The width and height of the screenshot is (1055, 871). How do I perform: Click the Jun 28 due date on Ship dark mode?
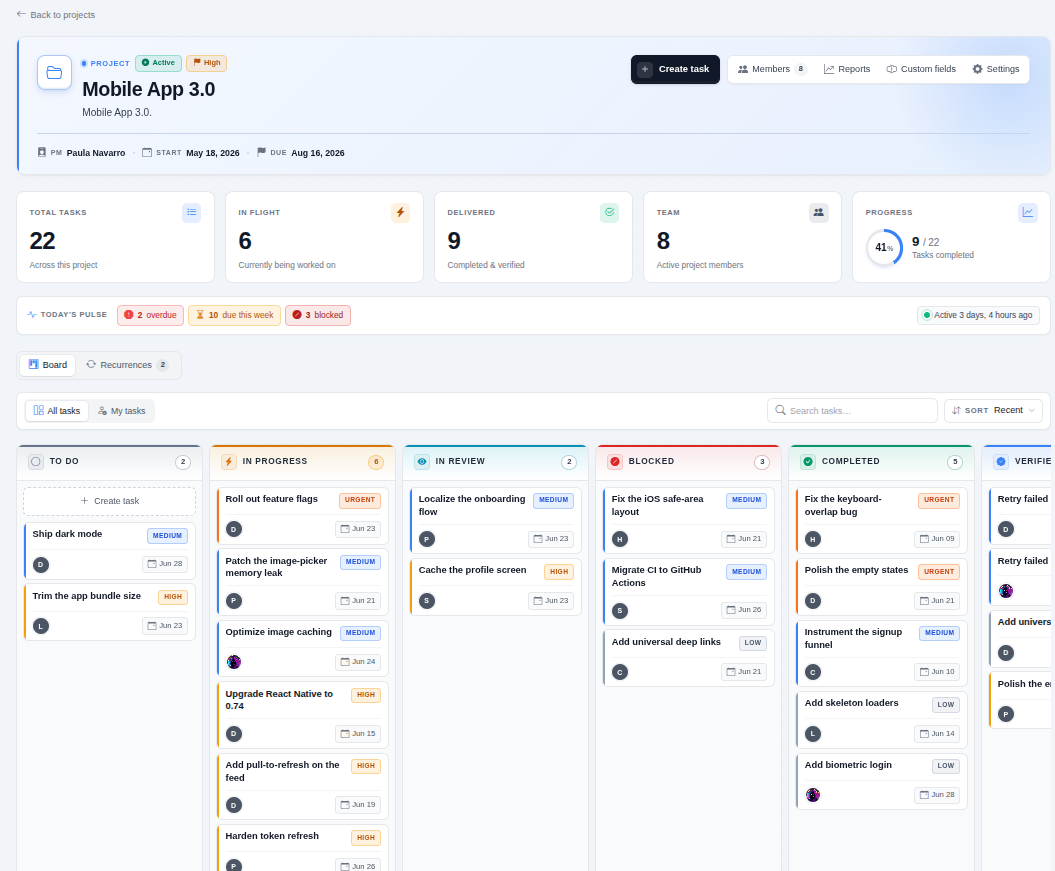[165, 564]
